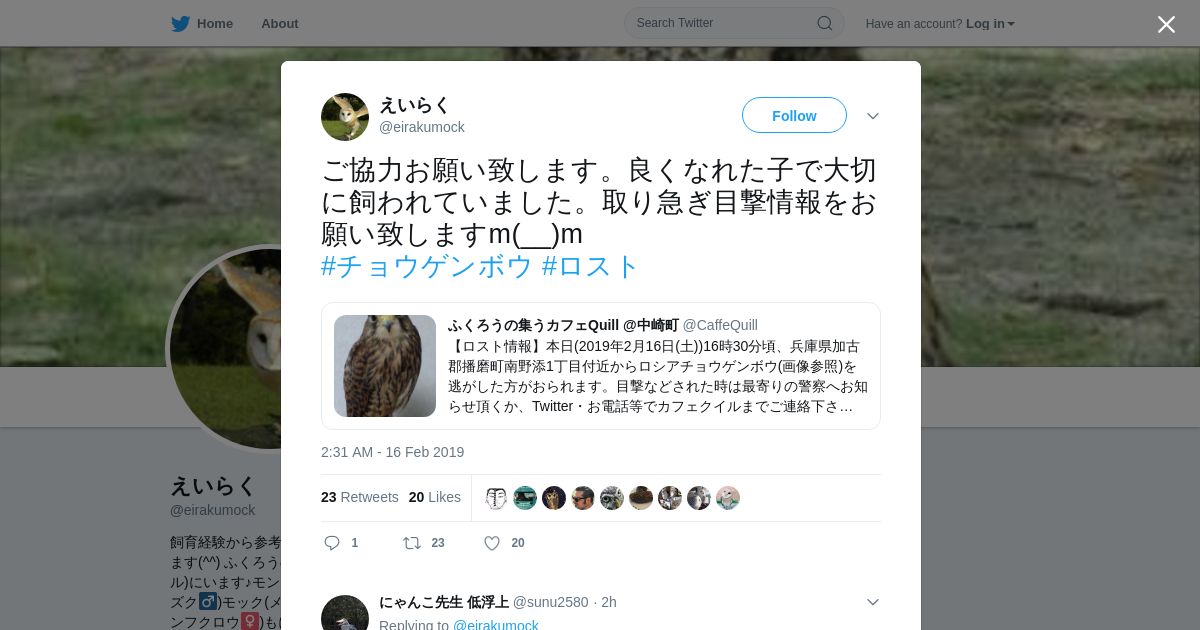1200x630 pixels.
Task: Open the #チョウゲンボウ hashtag link
Action: click(x=427, y=266)
